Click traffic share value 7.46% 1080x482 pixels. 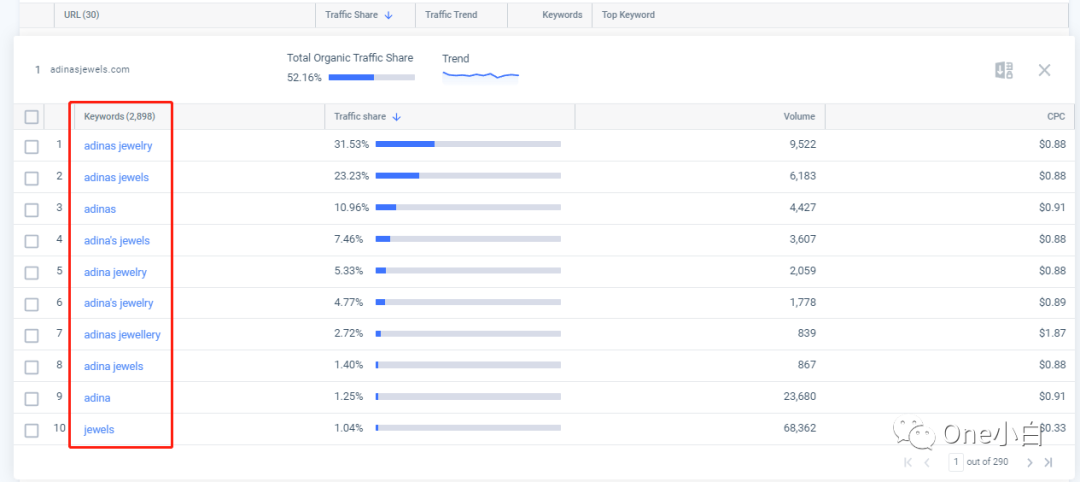tap(349, 239)
